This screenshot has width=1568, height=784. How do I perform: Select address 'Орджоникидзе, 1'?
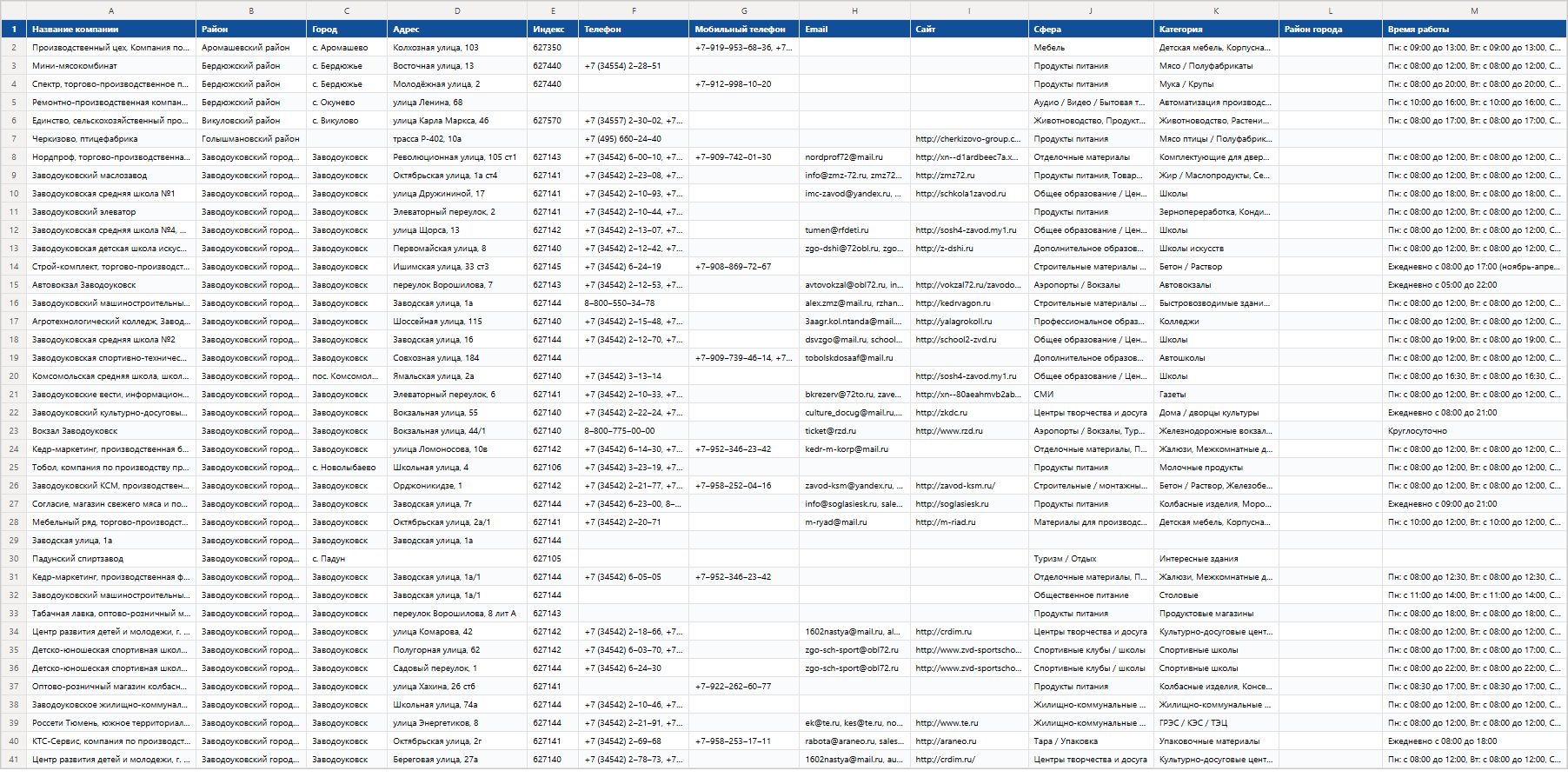point(457,486)
